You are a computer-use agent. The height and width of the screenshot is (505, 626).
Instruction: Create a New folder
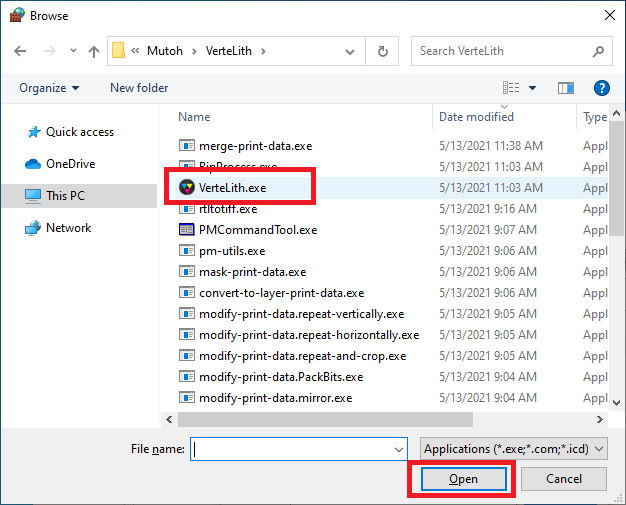tap(139, 88)
